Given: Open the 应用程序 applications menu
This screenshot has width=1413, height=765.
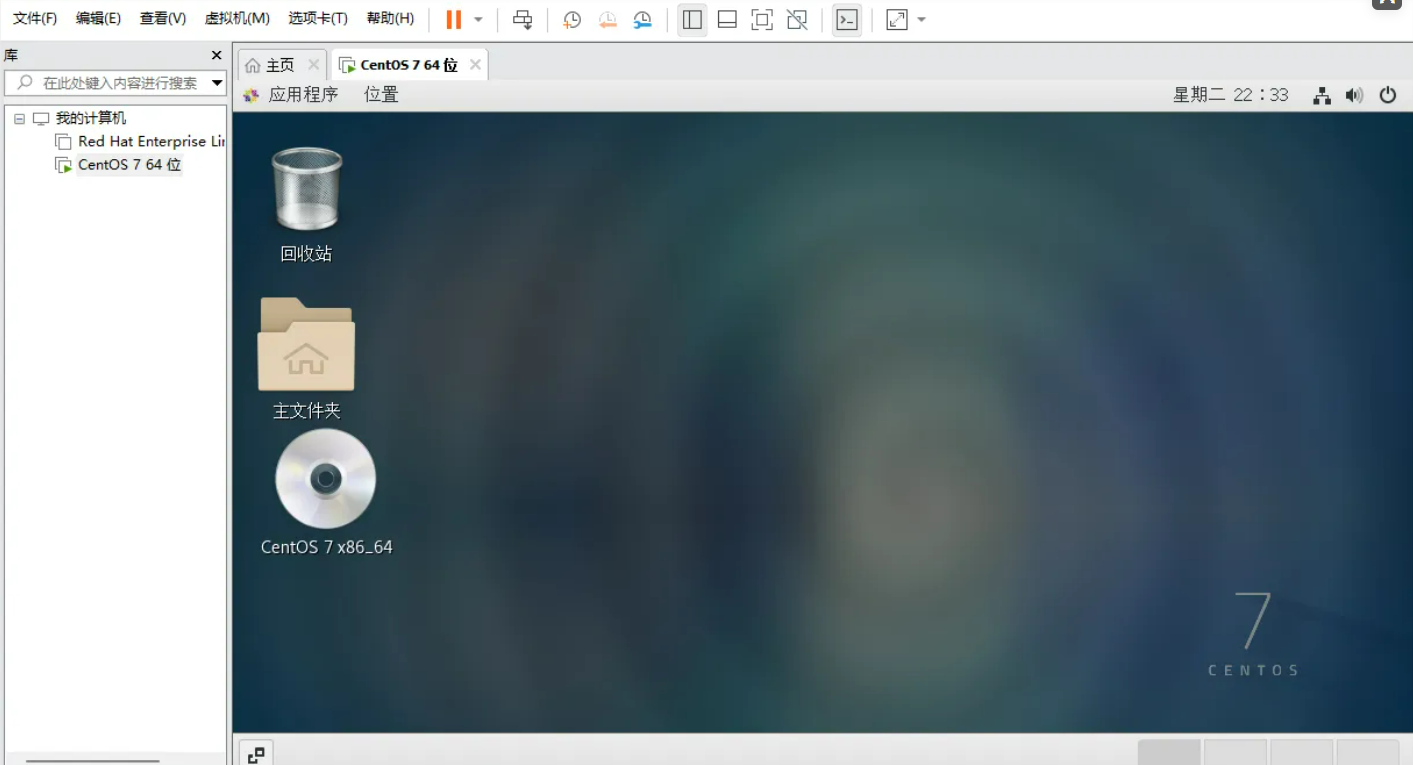Looking at the screenshot, I should pyautogui.click(x=303, y=95).
